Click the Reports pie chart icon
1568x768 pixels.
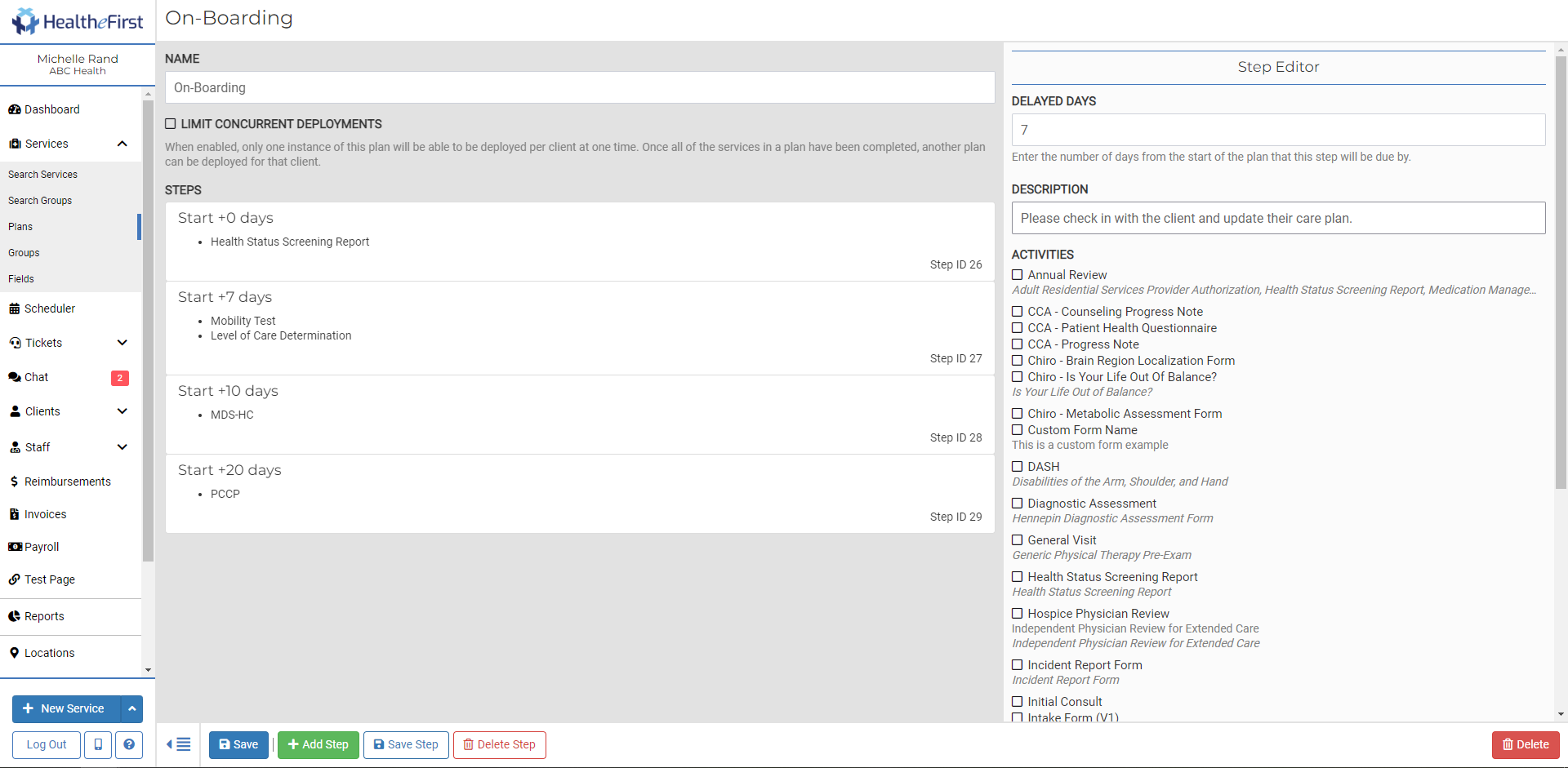coord(14,616)
